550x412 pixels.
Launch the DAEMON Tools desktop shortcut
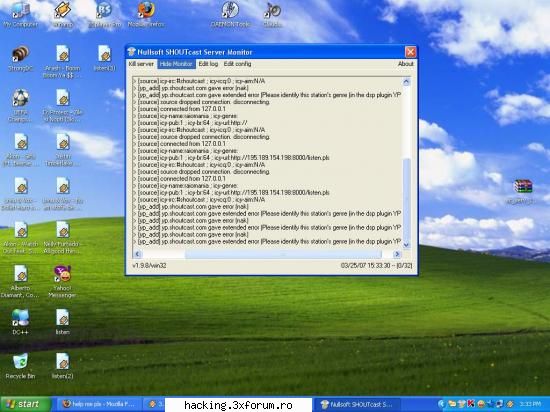tap(230, 14)
